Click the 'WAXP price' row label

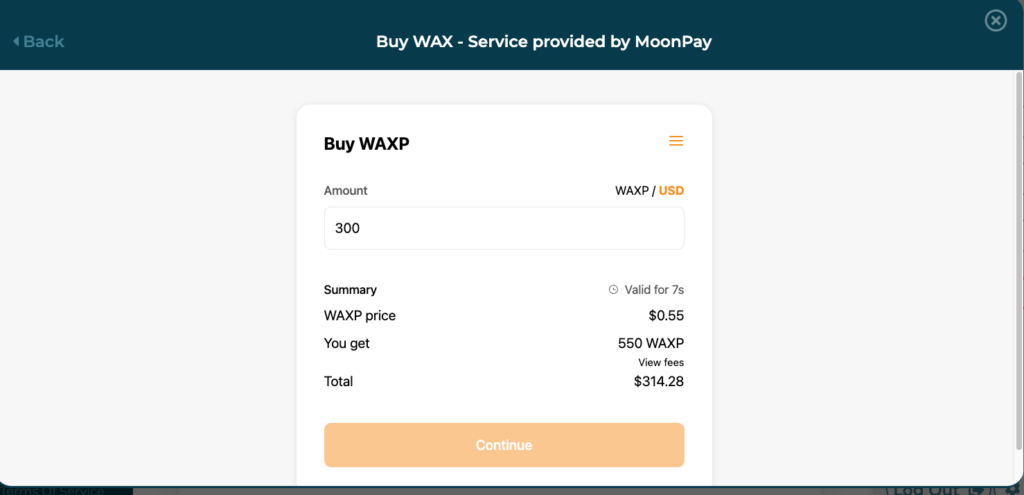360,316
